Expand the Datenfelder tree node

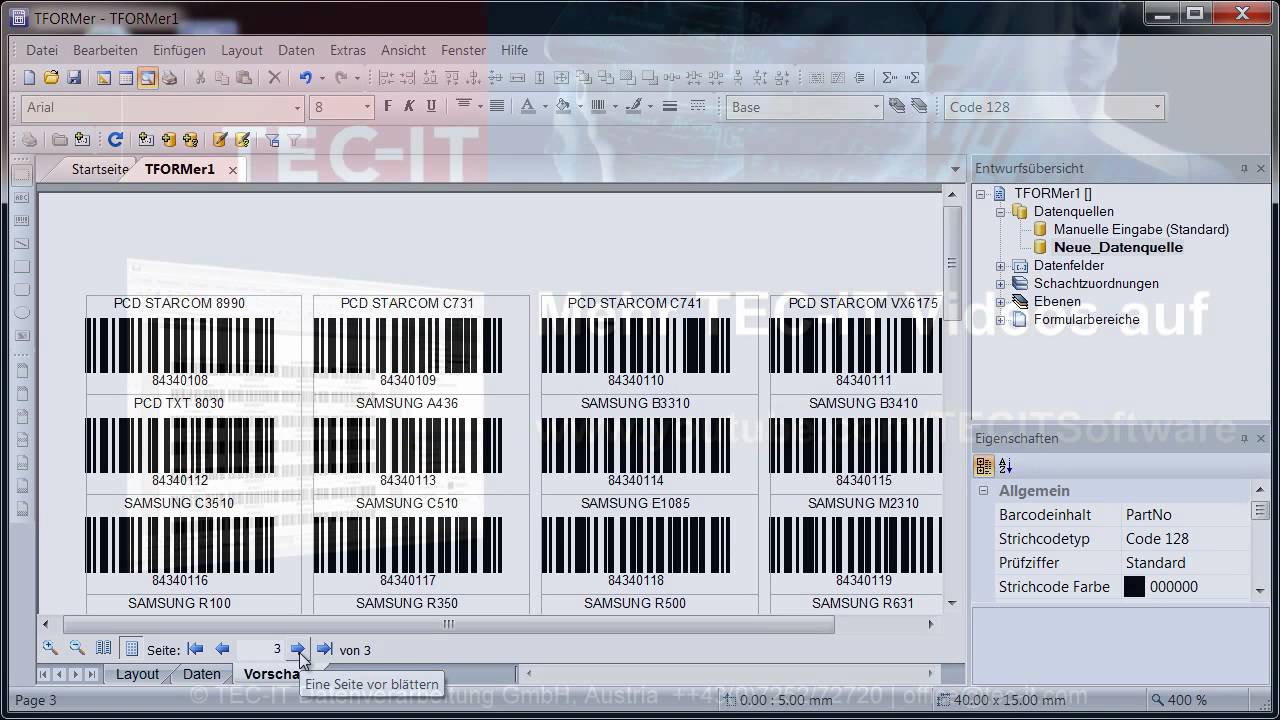[x=1000, y=266]
